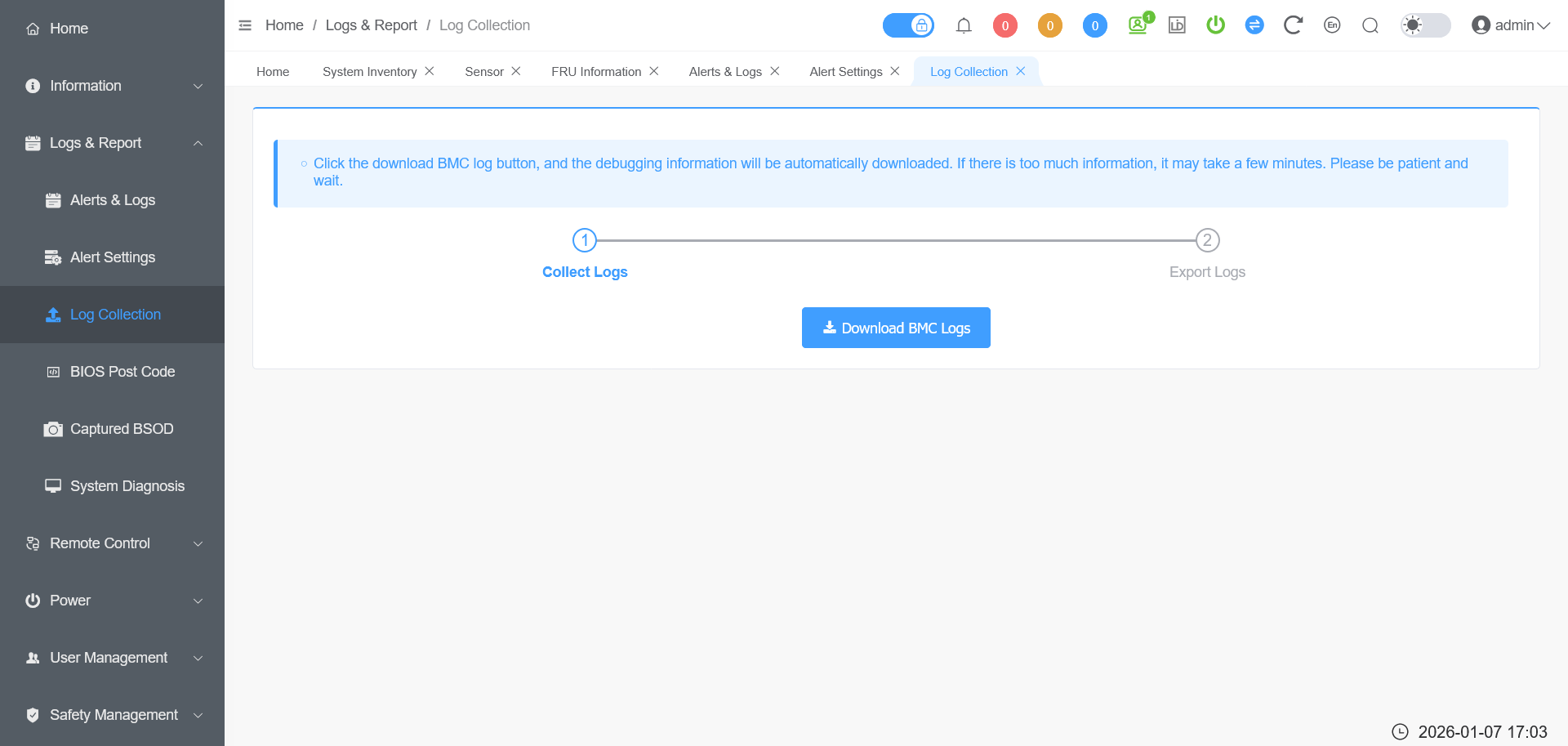Close the Sensor tab

coord(516,71)
